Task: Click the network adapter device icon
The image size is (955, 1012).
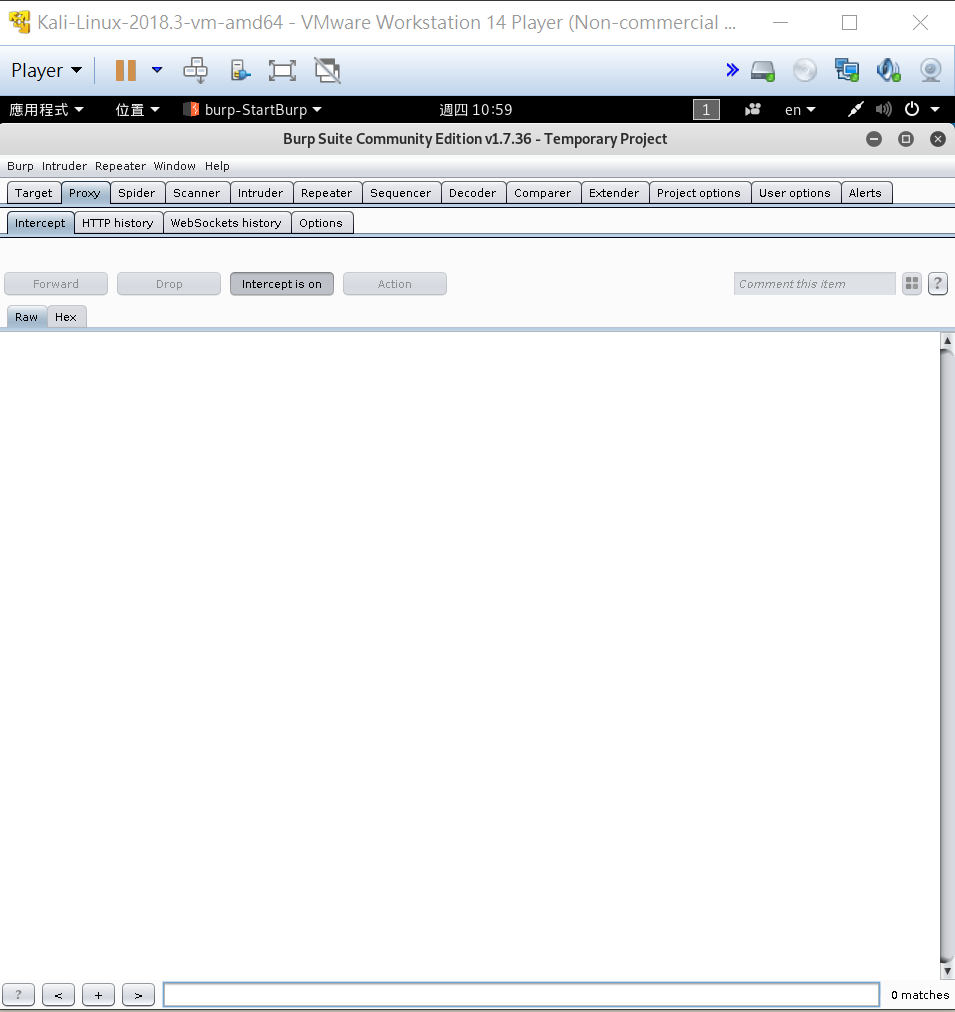Action: coord(847,70)
